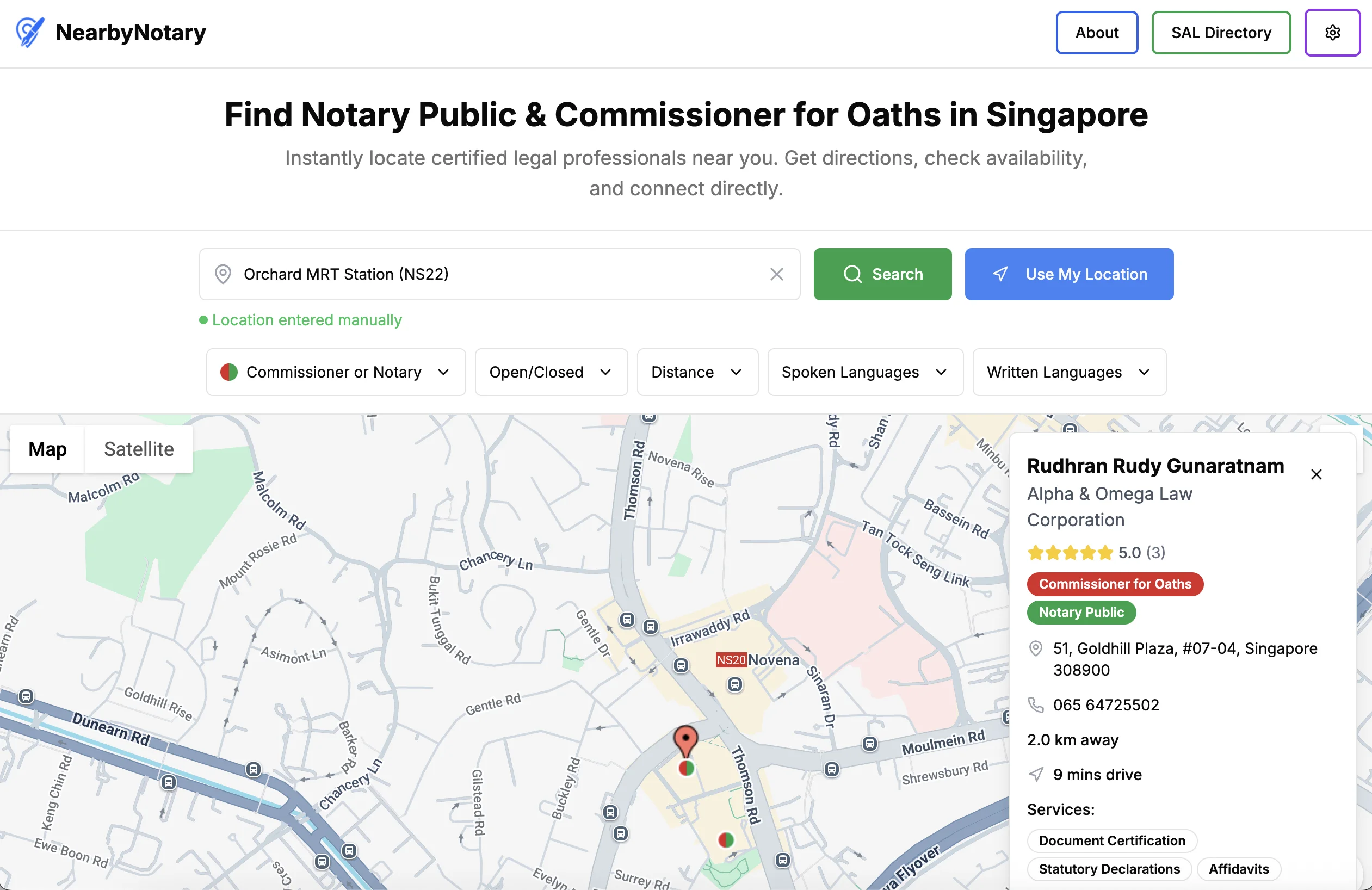Click the Statutory Declarations service tag

[1109, 869]
